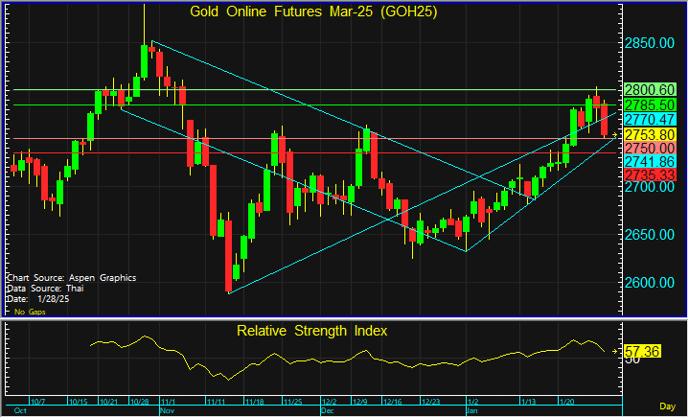
Task: Click the RSI current value arrow marker
Action: click(x=616, y=352)
